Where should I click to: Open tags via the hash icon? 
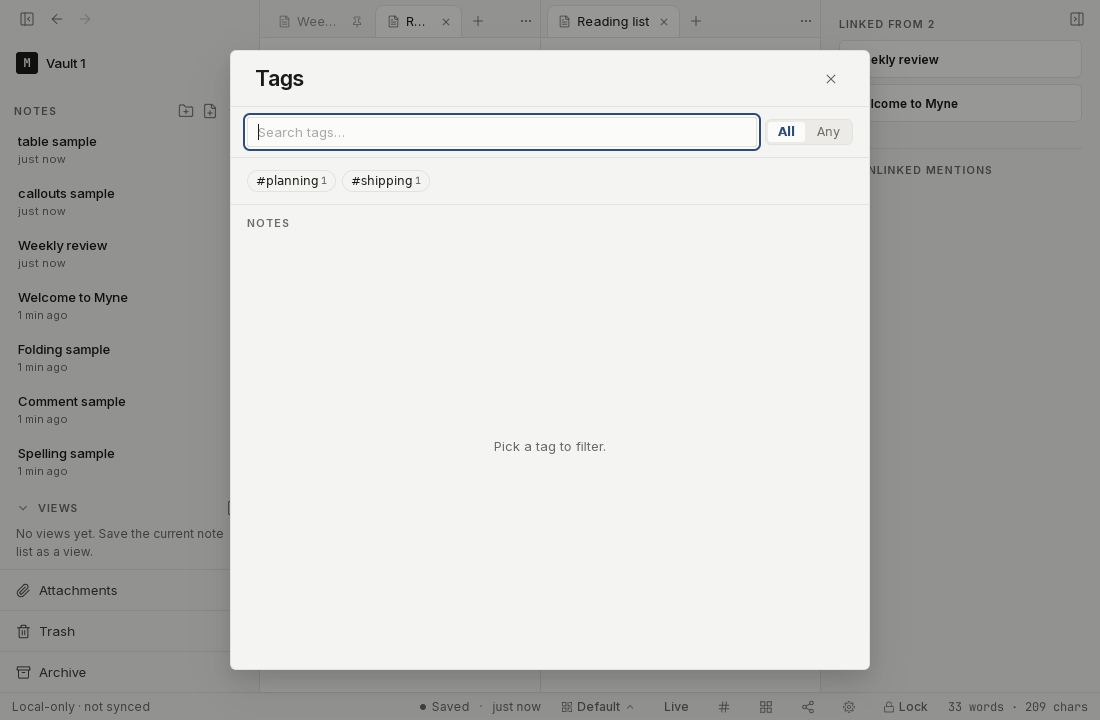pos(724,707)
